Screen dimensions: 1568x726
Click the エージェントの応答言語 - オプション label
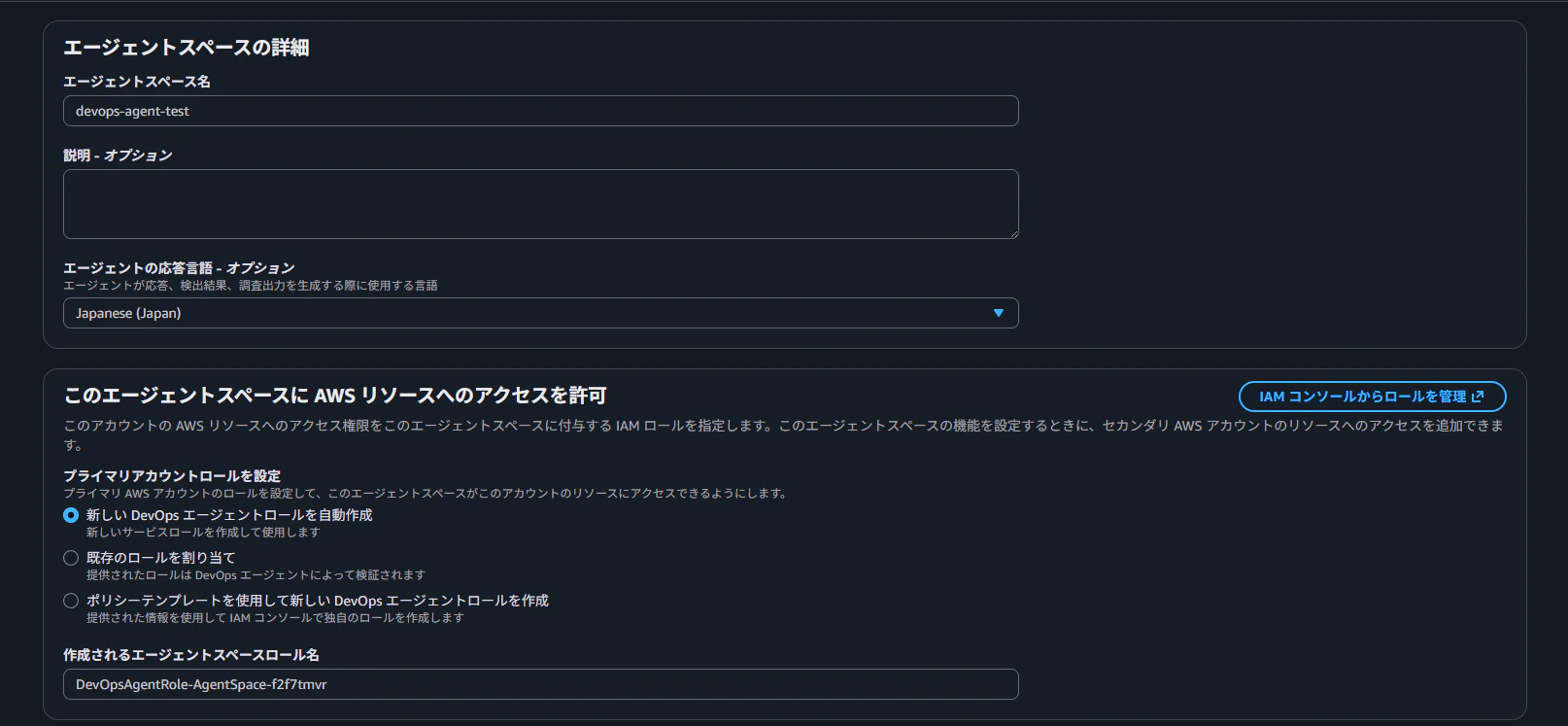point(179,267)
